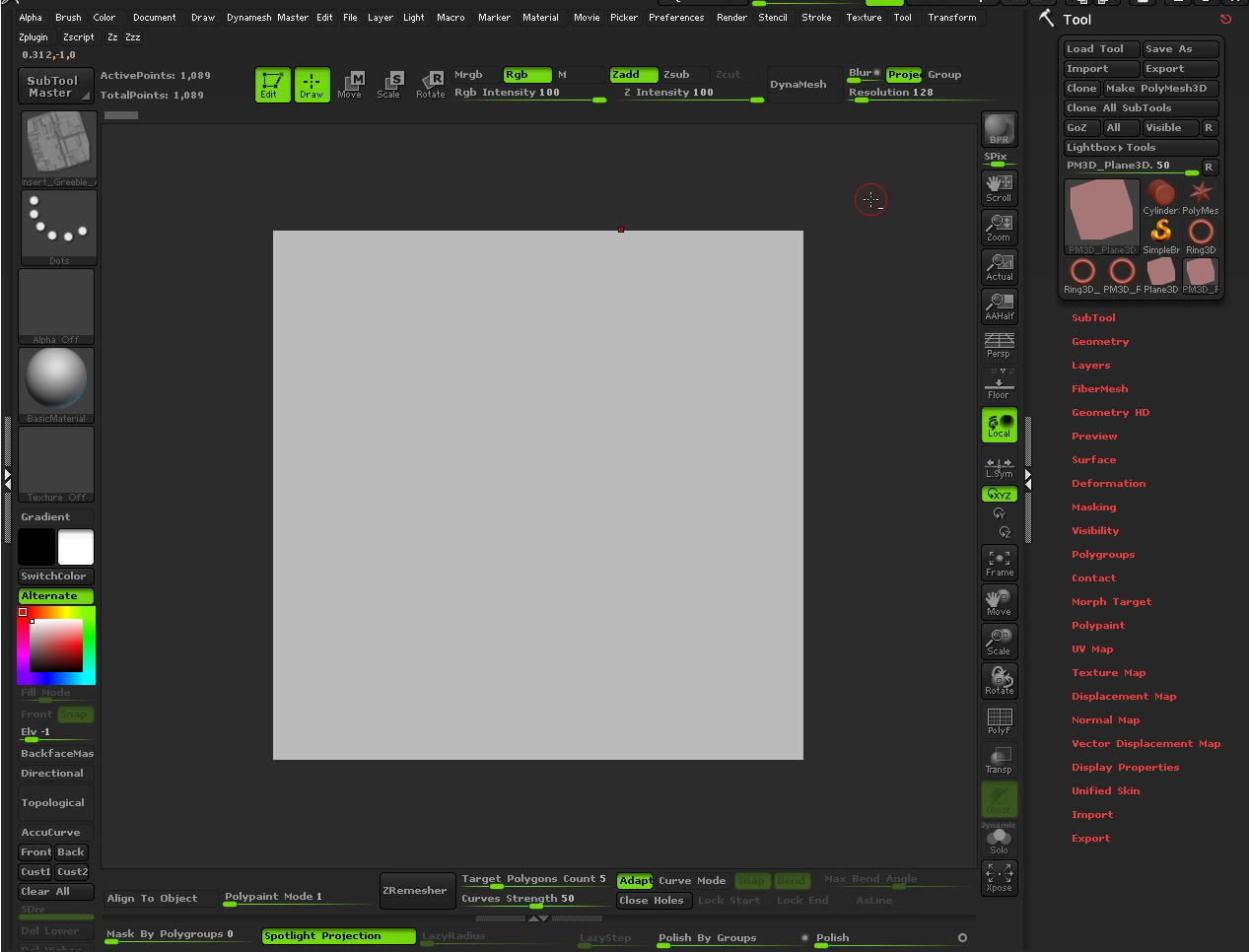The image size is (1249, 952).
Task: Run ZRemesher on the mesh
Action: pyautogui.click(x=416, y=890)
